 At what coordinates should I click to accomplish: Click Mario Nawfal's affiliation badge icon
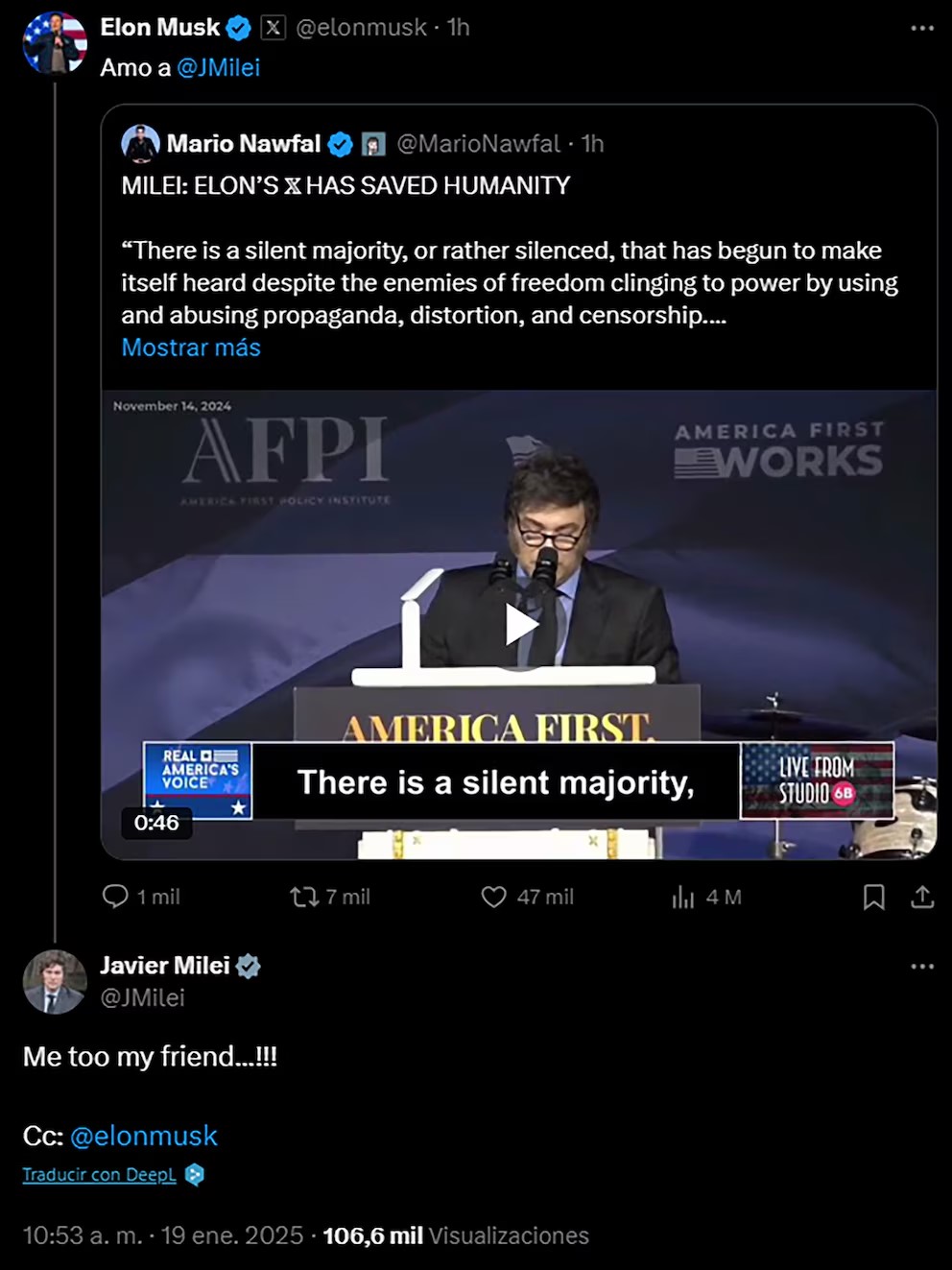click(x=372, y=144)
